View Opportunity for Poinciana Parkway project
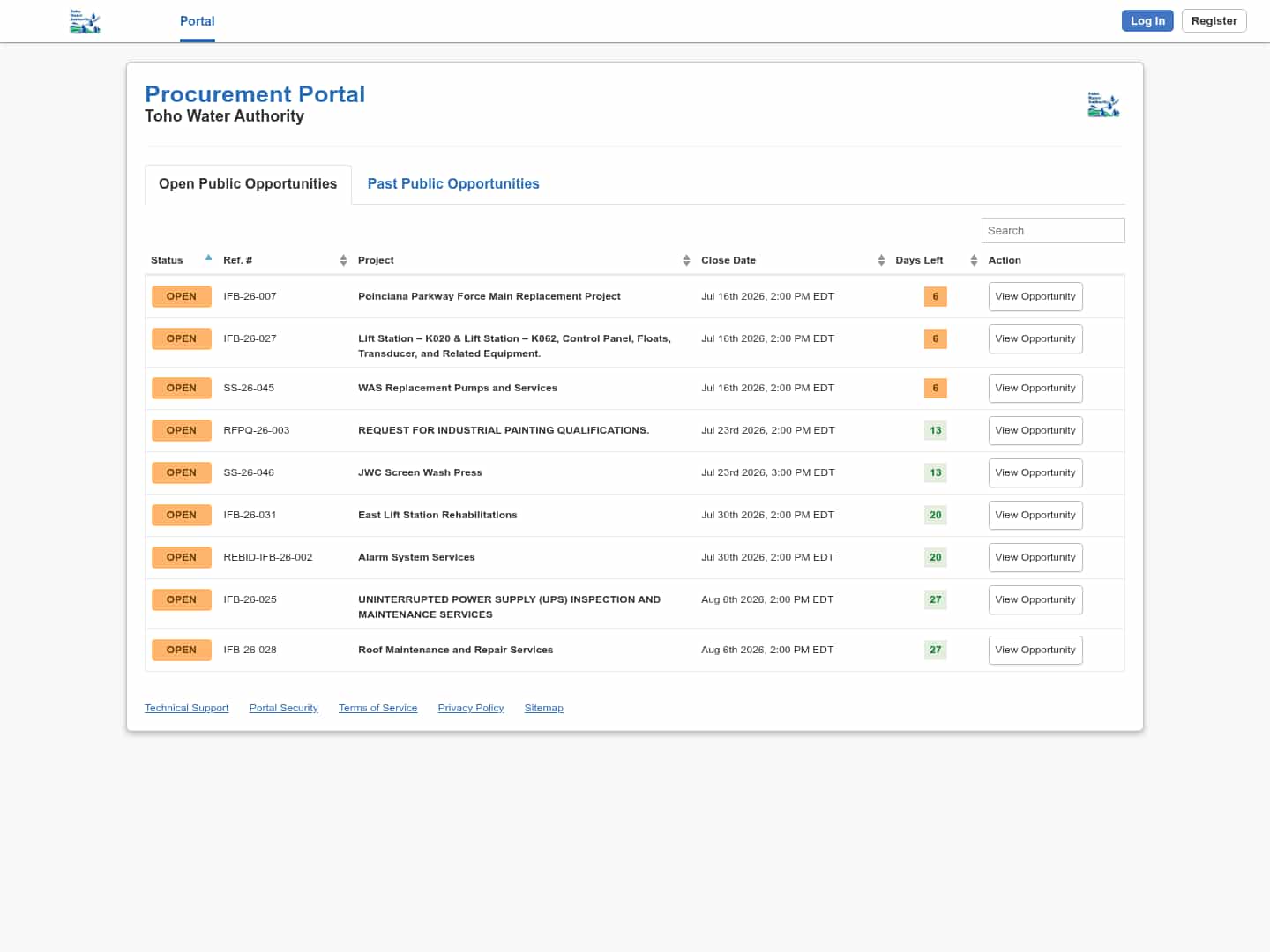 point(1035,296)
